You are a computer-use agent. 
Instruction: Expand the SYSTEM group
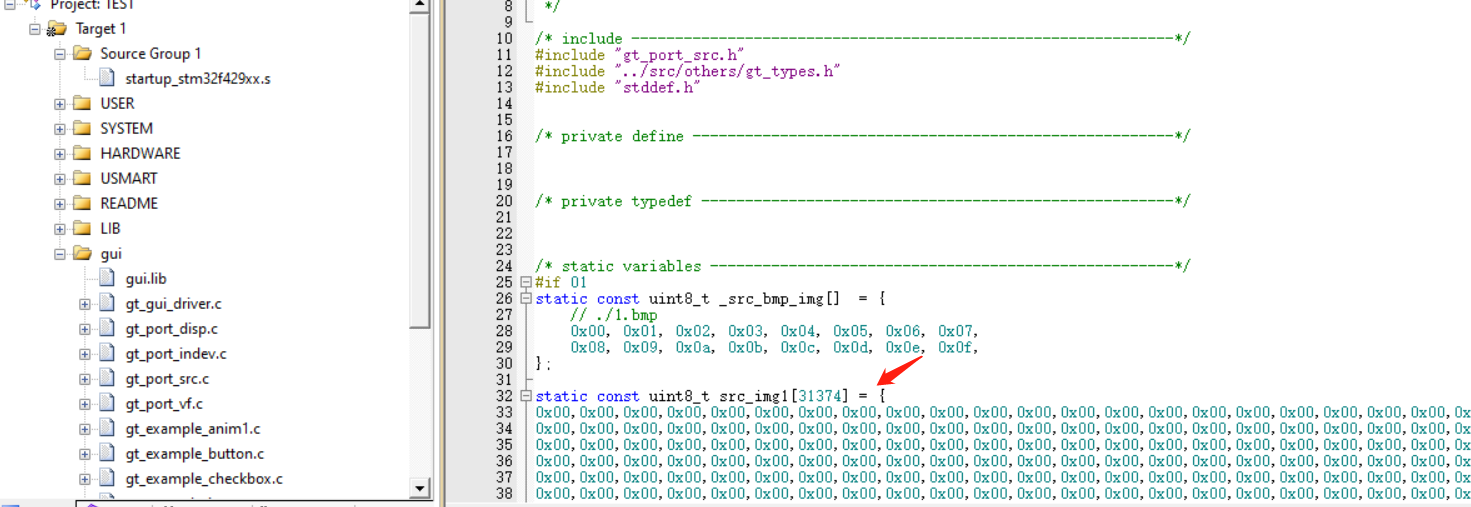pyautogui.click(x=60, y=129)
